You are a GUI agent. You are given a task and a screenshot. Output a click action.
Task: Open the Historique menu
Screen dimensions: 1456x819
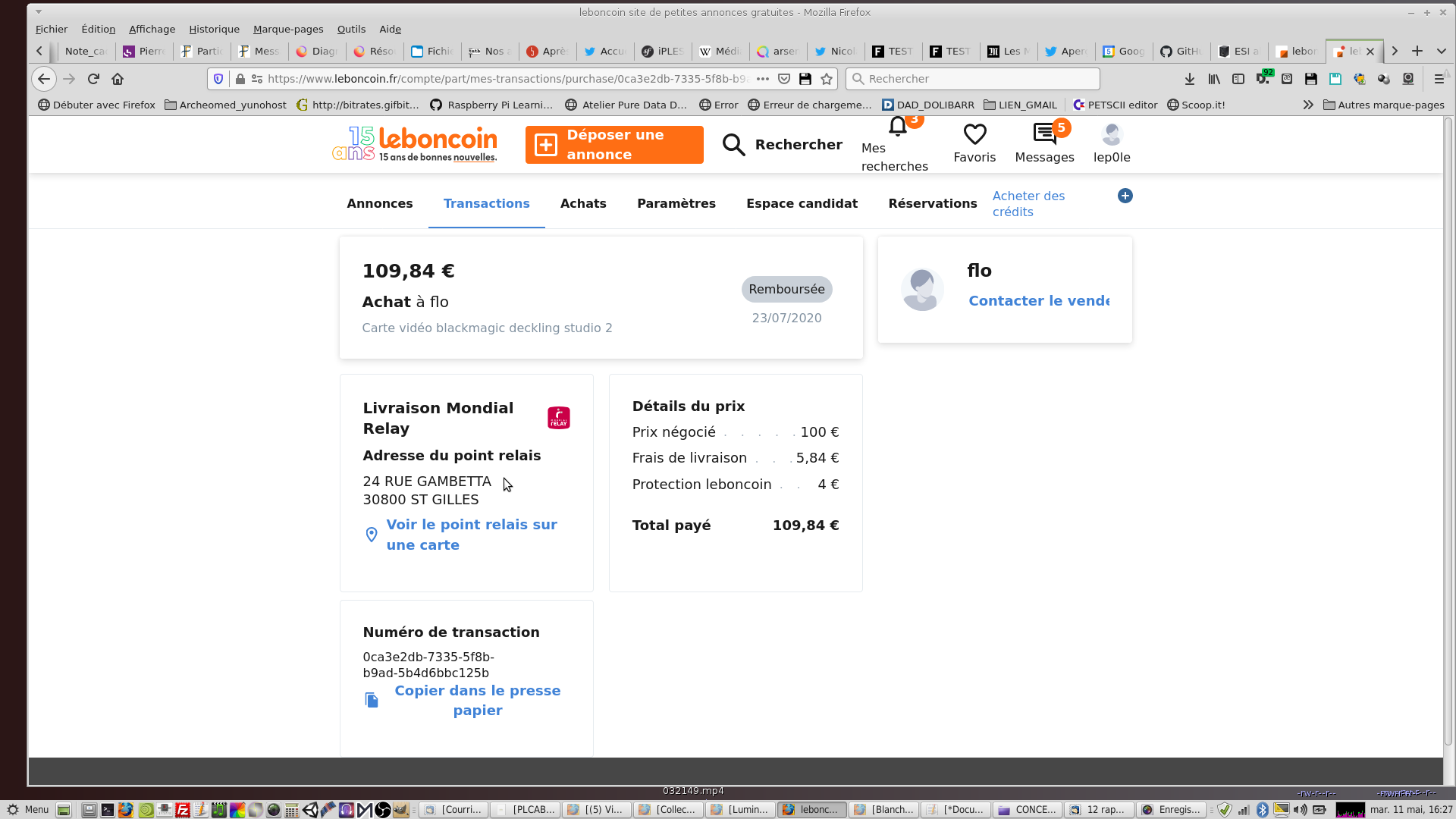pos(214,29)
